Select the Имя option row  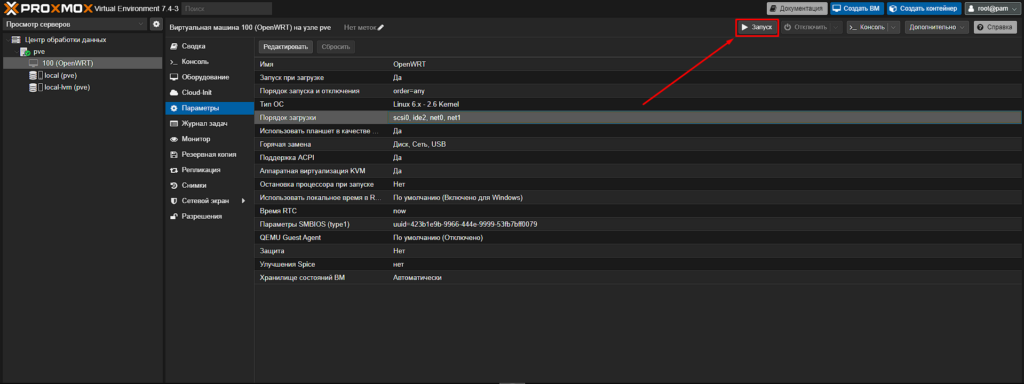(x=637, y=65)
